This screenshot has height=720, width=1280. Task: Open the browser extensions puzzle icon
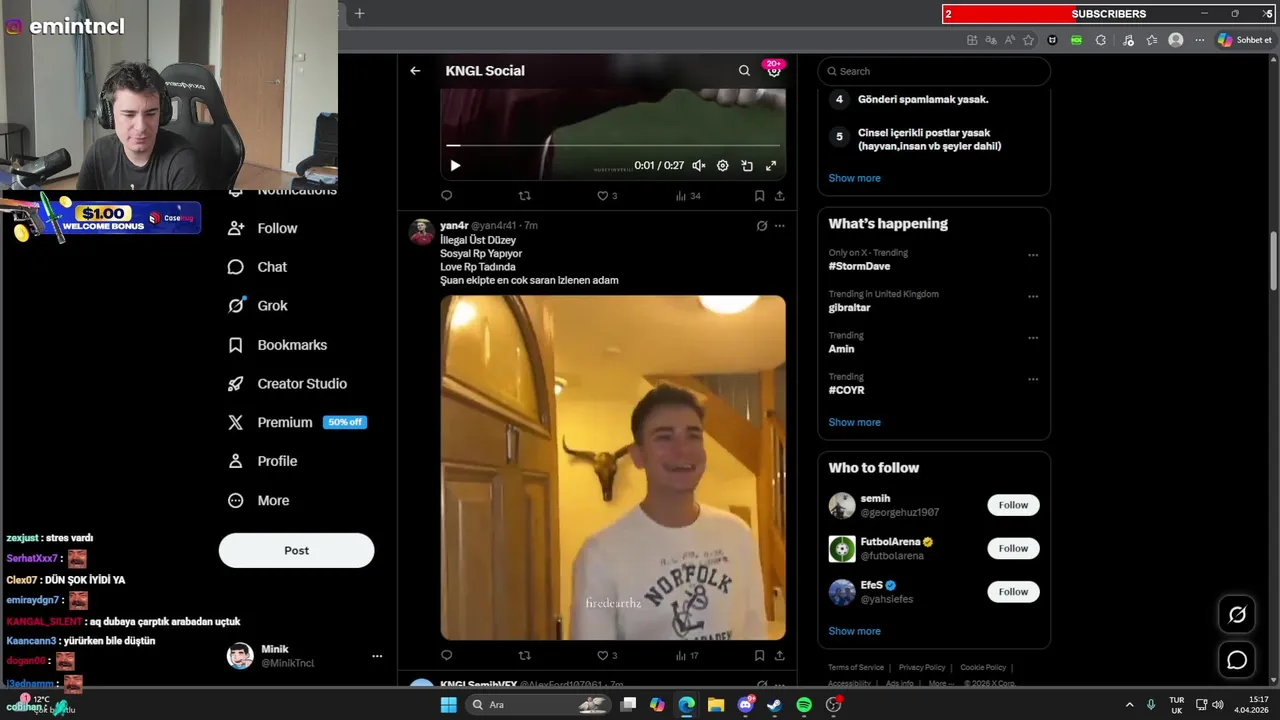coord(1100,40)
